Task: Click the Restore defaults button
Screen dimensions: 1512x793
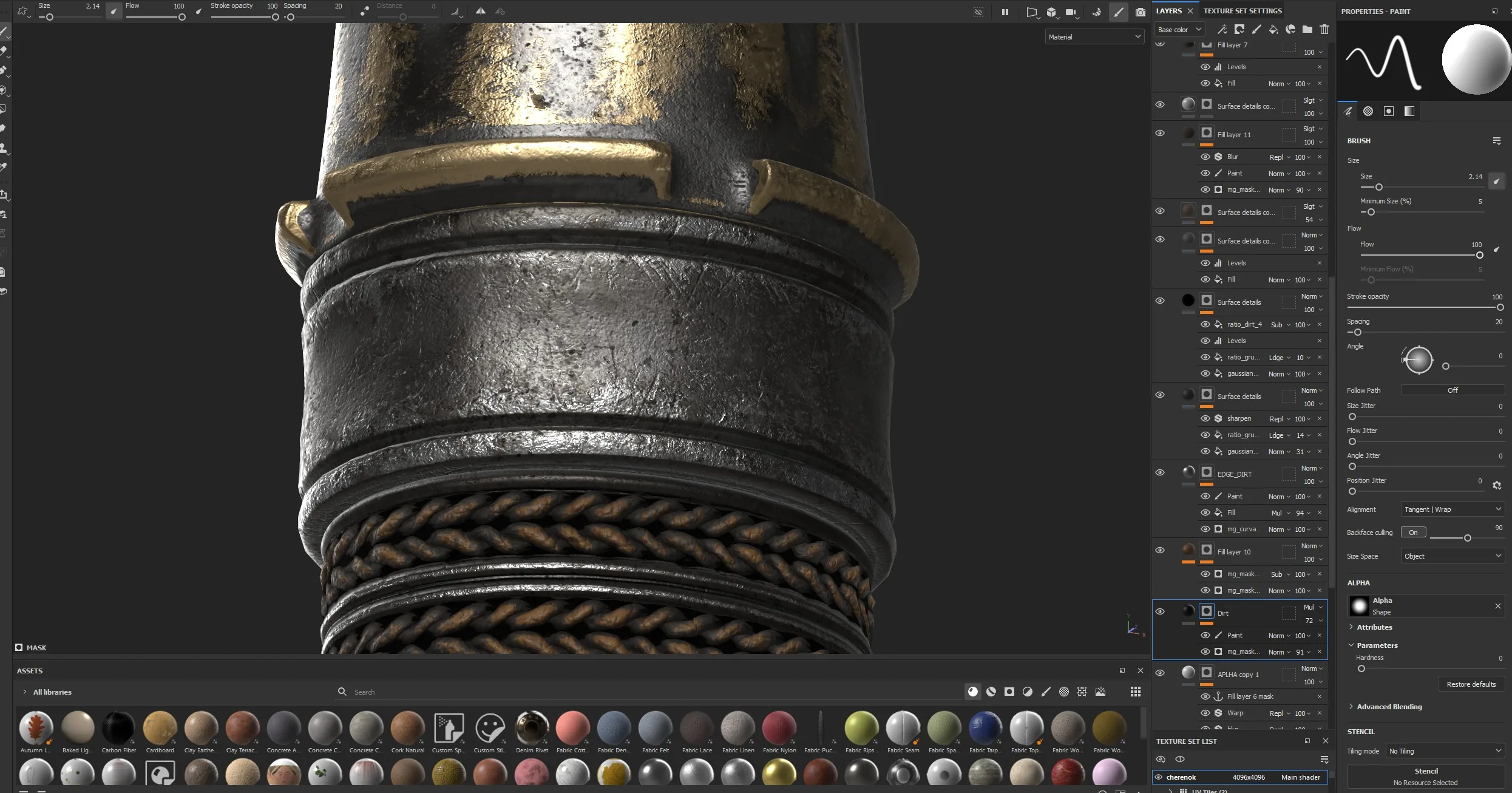Action: coord(1471,684)
